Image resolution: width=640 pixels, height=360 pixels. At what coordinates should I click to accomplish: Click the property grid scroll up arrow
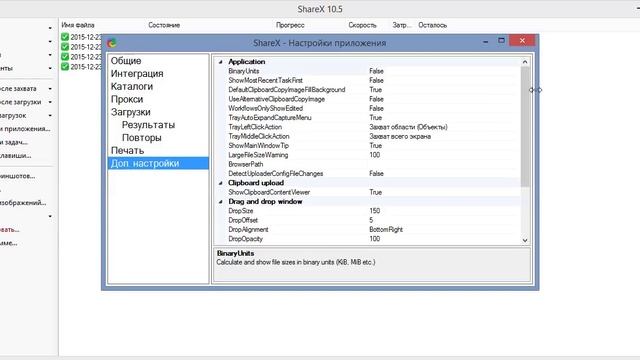525,62
